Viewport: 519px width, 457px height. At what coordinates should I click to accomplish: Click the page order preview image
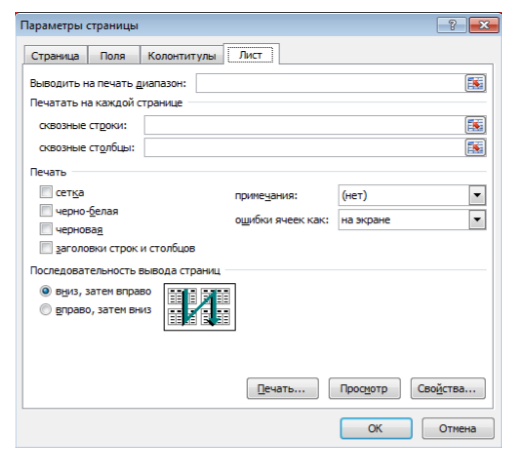pyautogui.click(x=200, y=307)
